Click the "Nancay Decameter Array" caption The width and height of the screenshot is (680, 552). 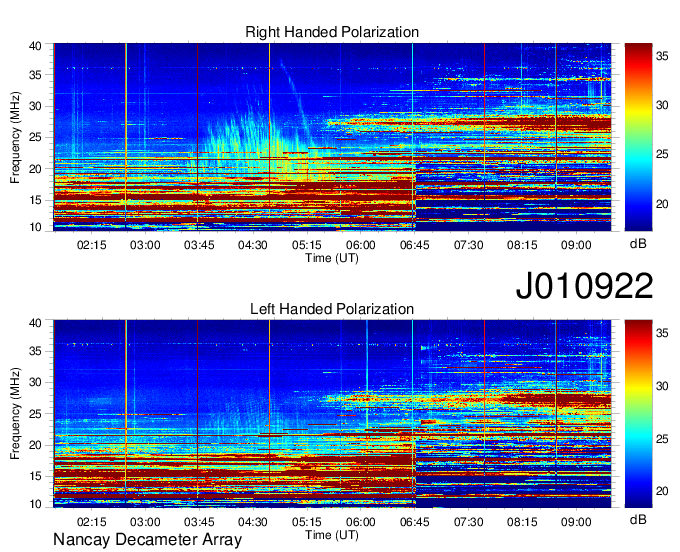(x=147, y=540)
